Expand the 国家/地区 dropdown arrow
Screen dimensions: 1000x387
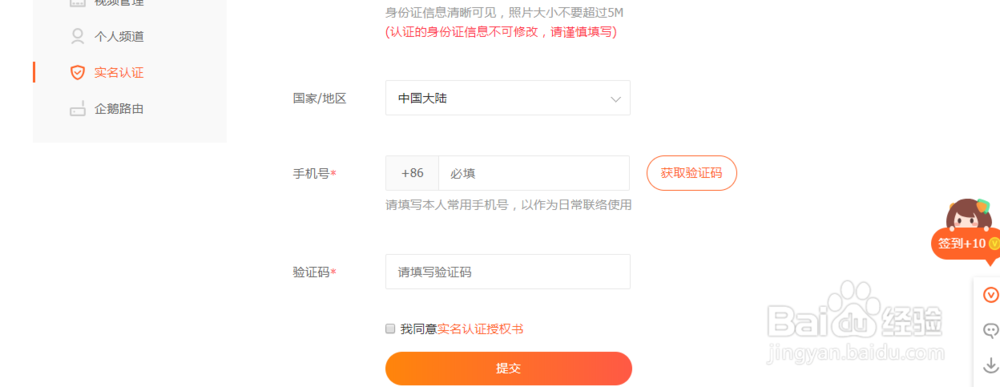click(x=615, y=99)
